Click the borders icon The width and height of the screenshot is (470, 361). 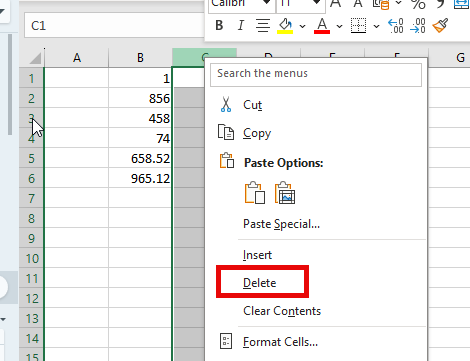point(358,25)
